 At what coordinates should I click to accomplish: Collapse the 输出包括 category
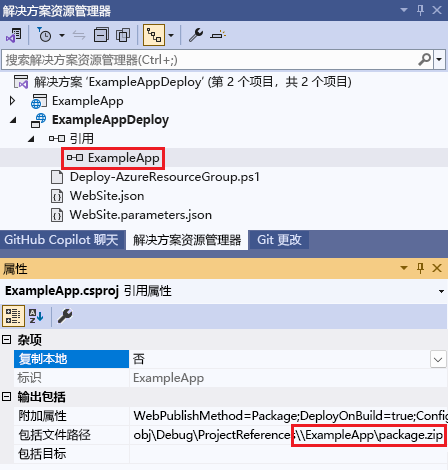pyautogui.click(x=6, y=397)
